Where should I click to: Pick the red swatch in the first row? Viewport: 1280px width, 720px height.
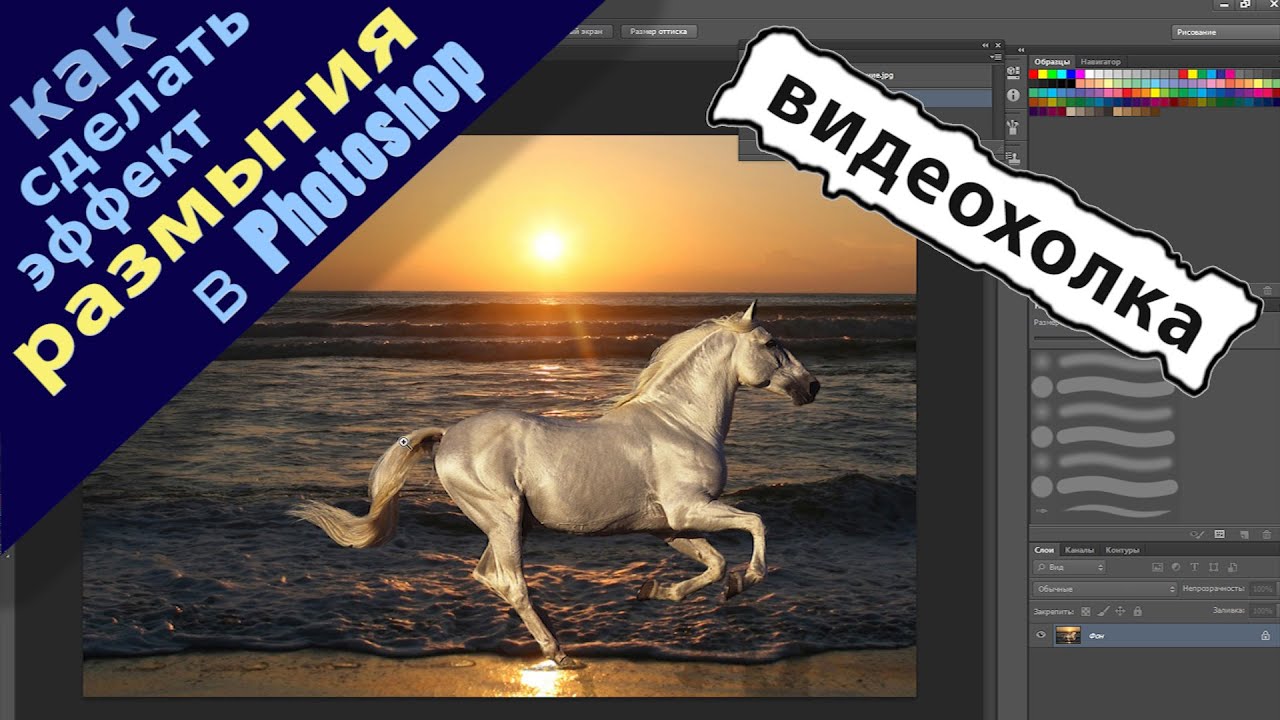(x=1033, y=74)
